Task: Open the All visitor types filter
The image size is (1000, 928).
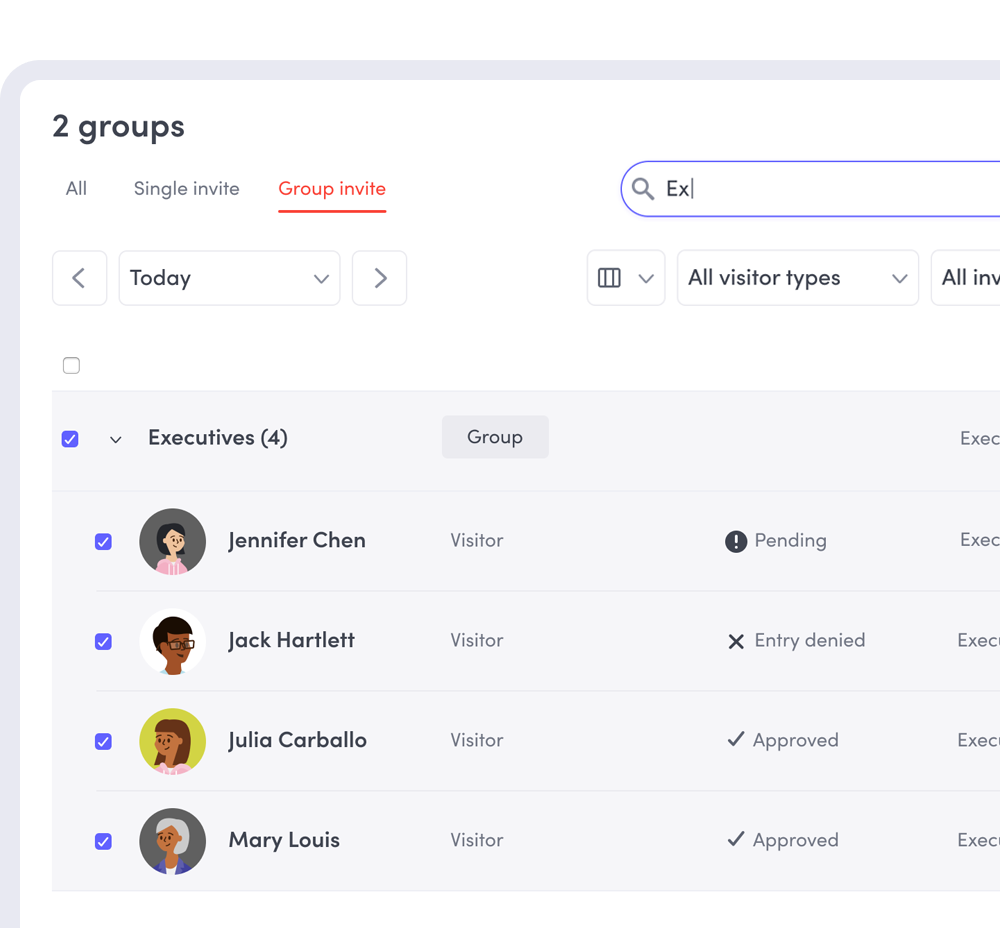Action: click(x=797, y=277)
